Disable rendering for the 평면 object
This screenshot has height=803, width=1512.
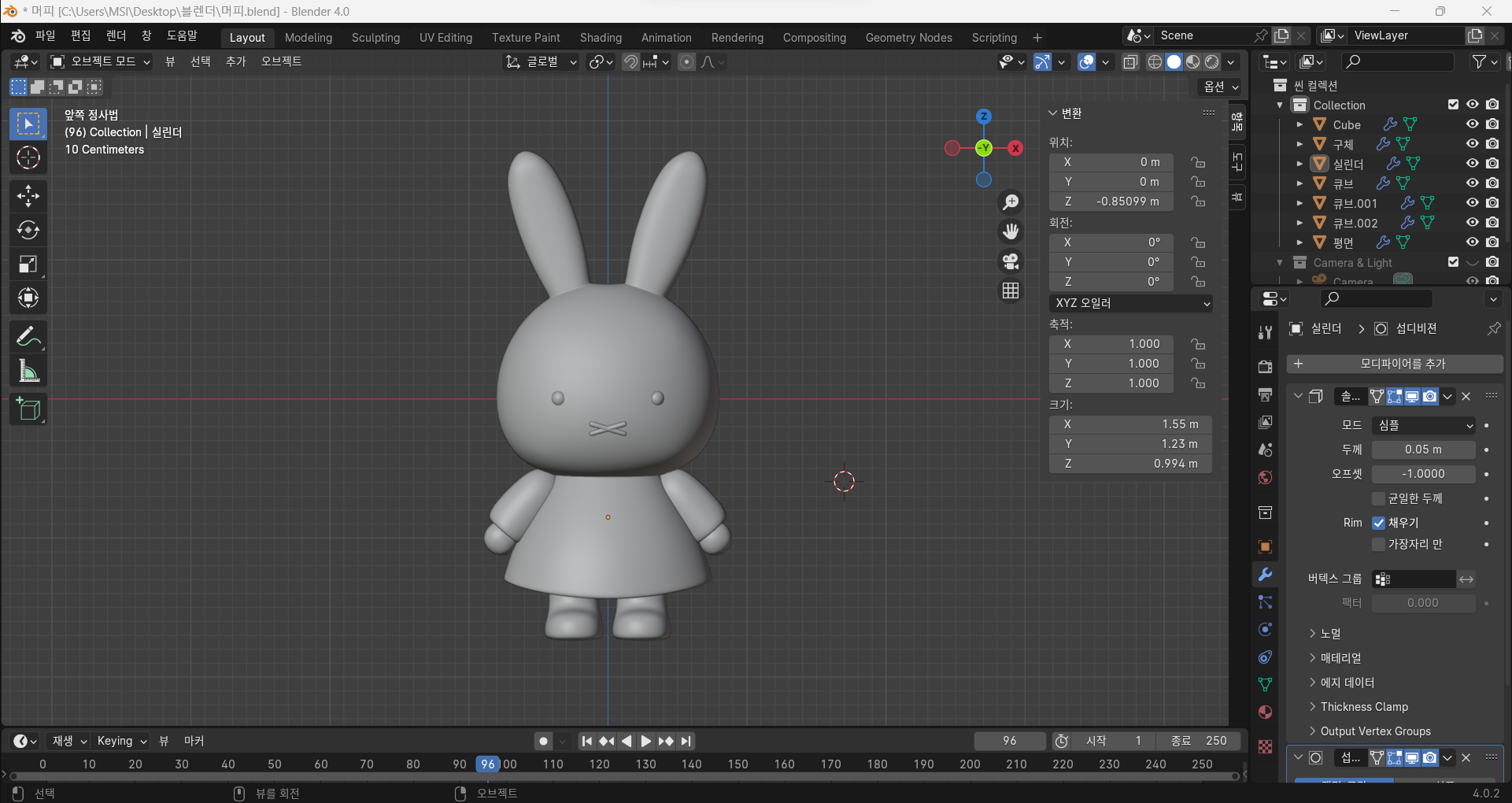1492,242
